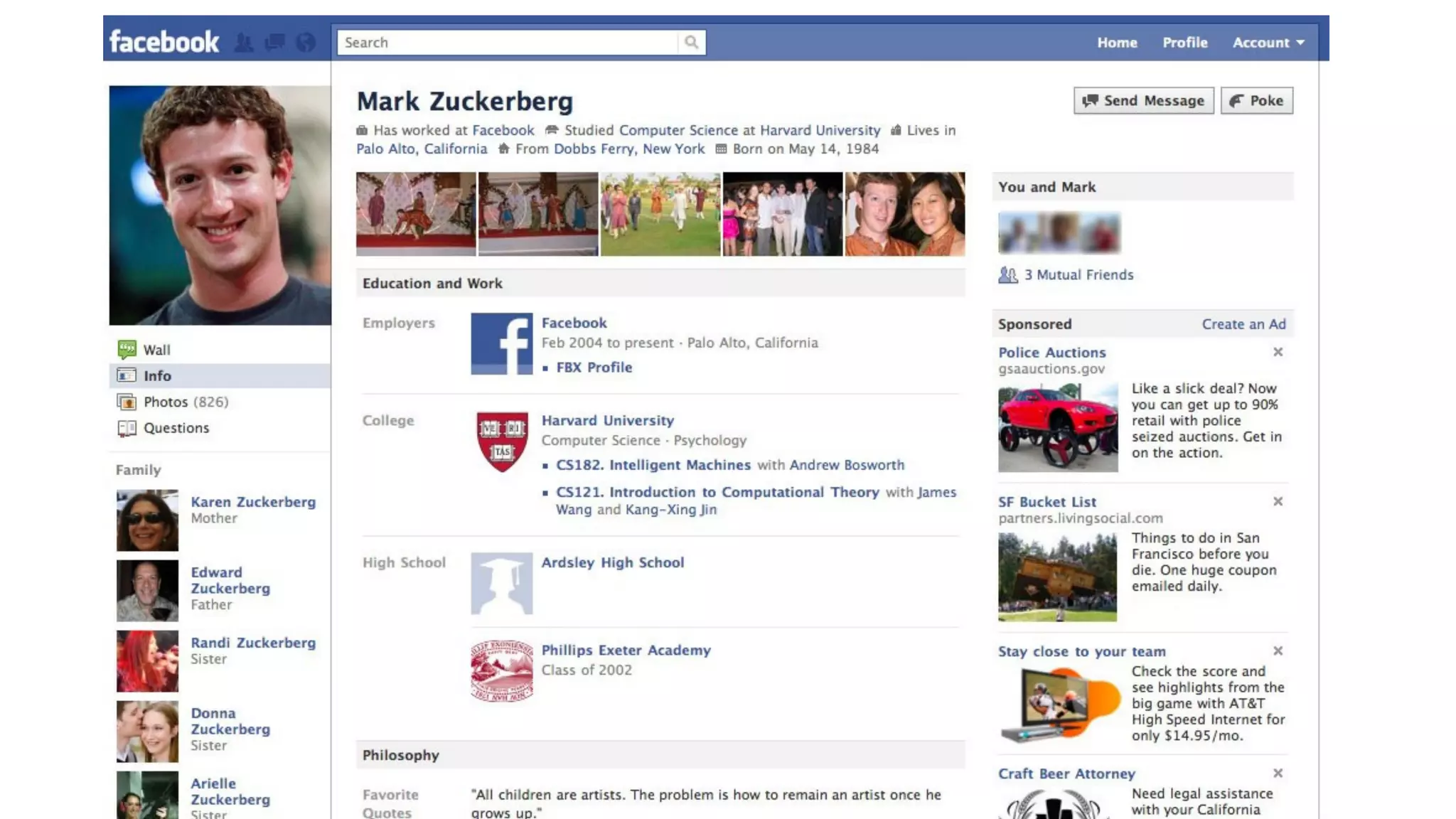Click the Harvard University crest
Image resolution: width=1456 pixels, height=819 pixels.
(502, 441)
